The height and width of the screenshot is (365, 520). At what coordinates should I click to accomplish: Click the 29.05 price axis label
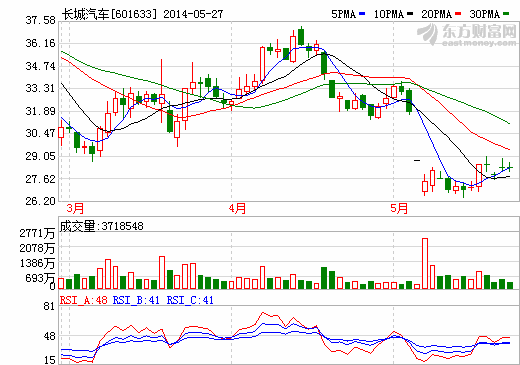pos(41,156)
